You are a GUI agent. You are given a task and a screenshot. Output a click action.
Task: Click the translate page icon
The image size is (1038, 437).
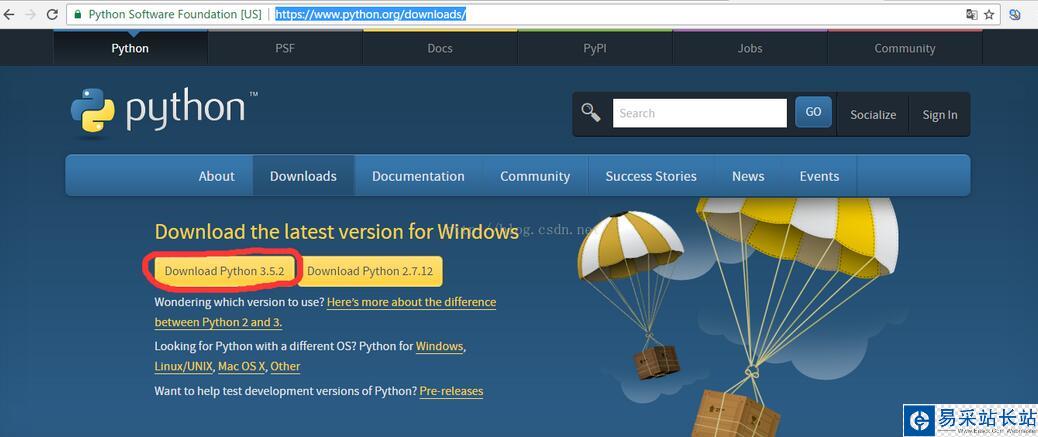coord(972,15)
